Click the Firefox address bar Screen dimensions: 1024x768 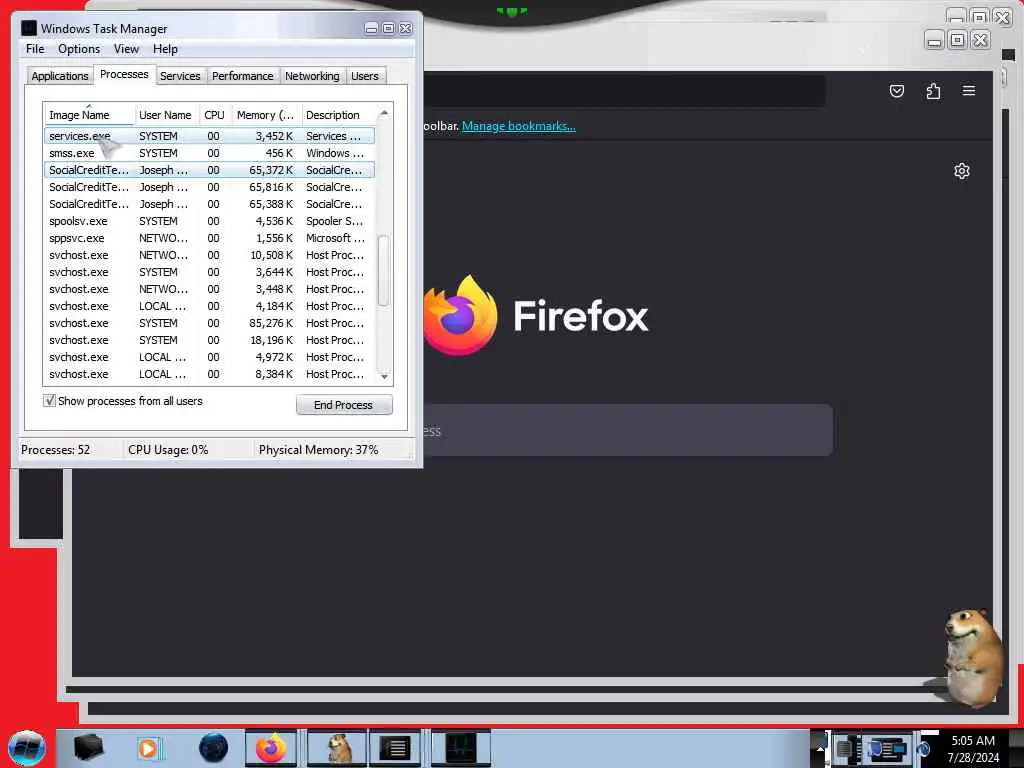[x=624, y=90]
